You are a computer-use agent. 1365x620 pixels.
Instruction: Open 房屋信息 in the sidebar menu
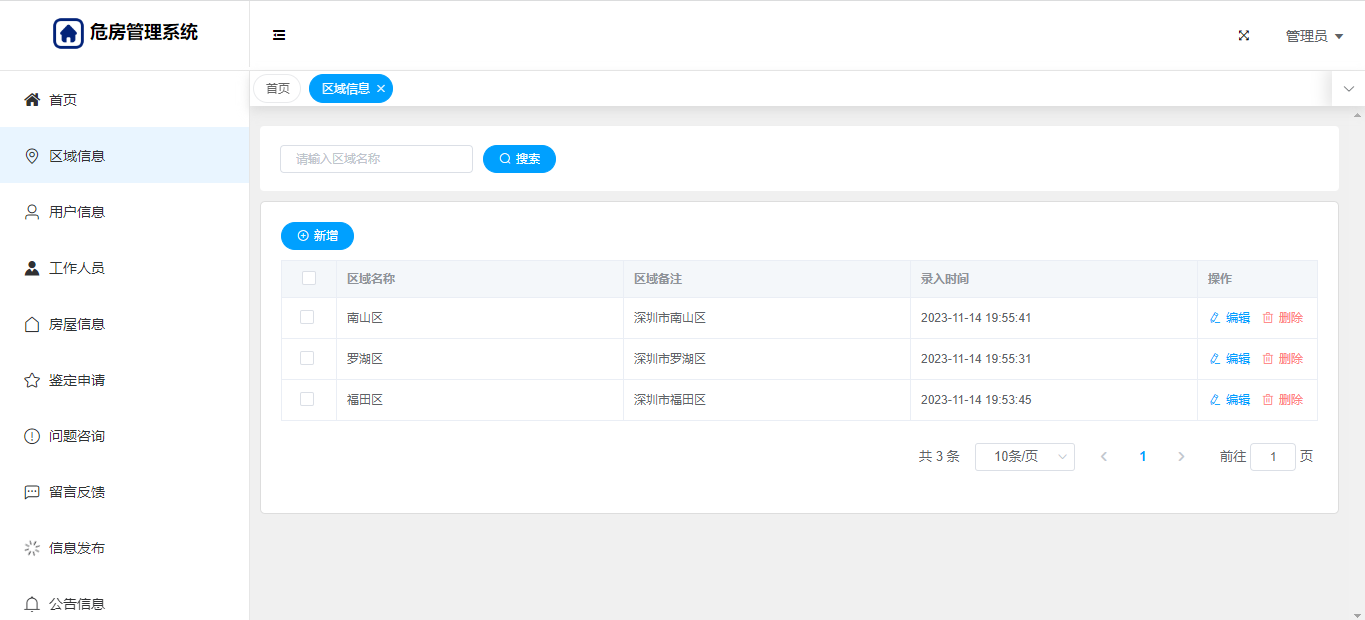(77, 324)
